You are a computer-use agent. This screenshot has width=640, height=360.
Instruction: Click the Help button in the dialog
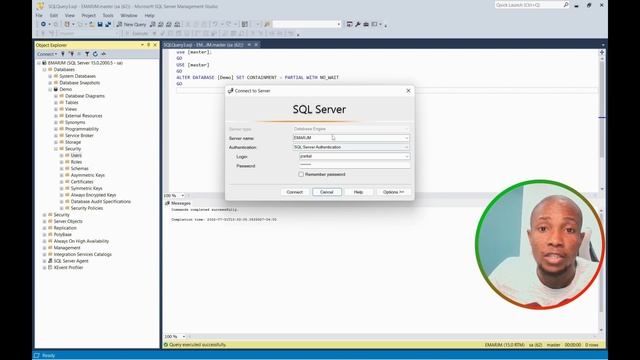click(x=358, y=192)
